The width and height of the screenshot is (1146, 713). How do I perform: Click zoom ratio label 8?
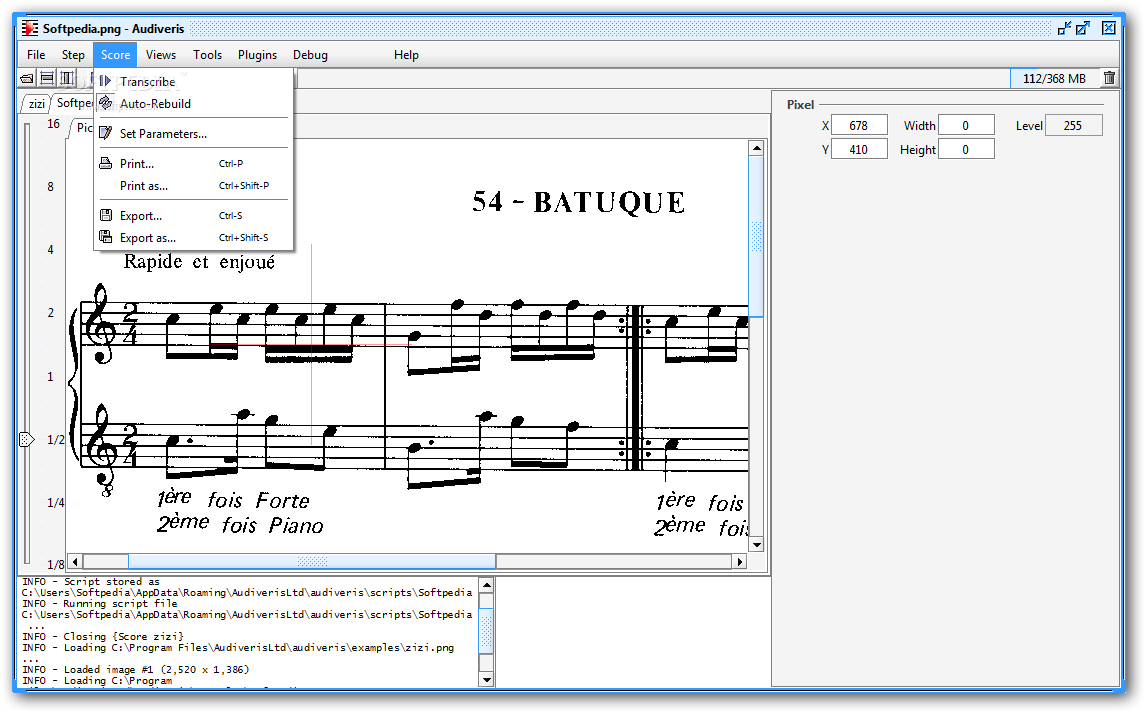click(50, 186)
